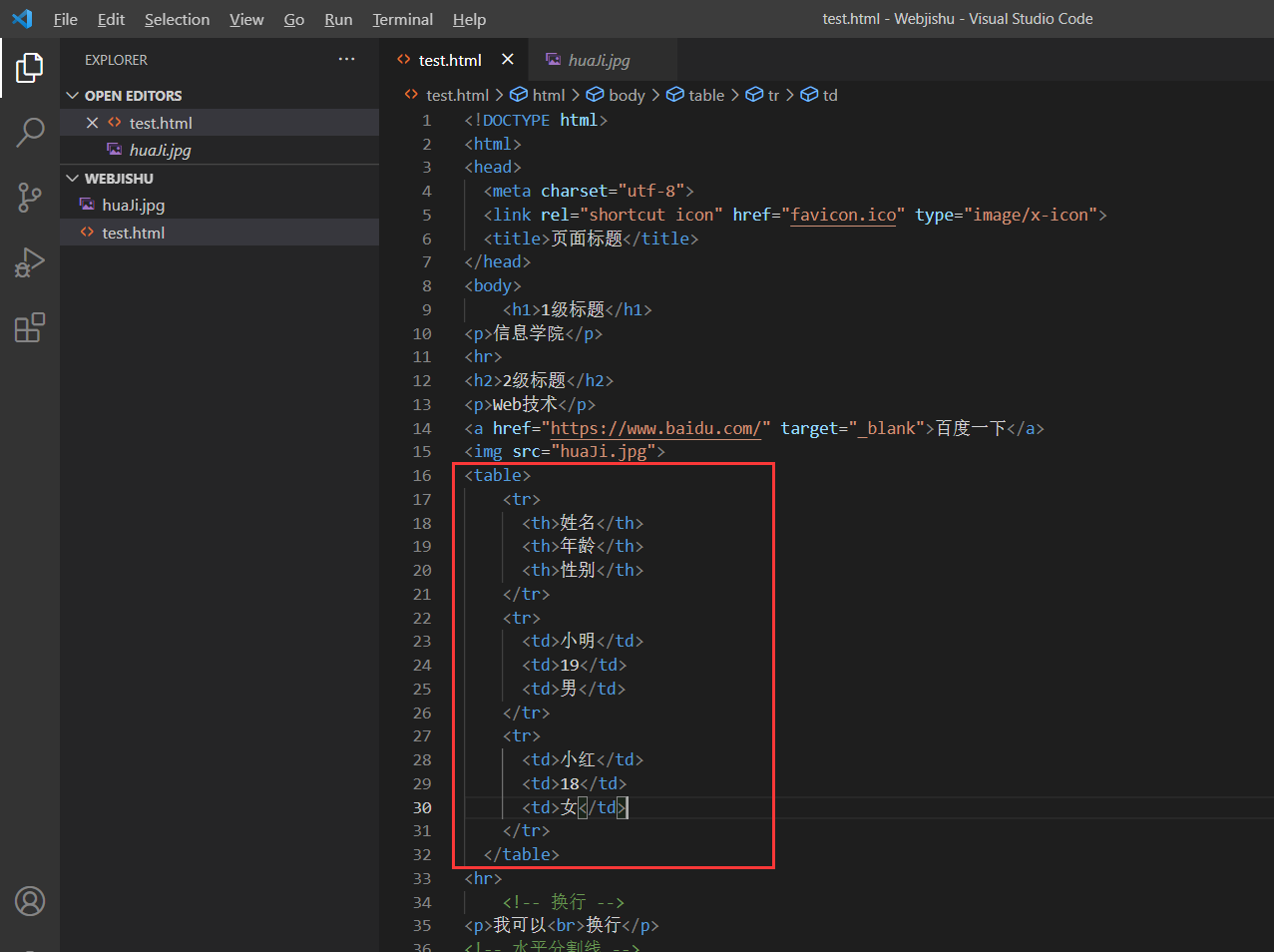Open the View menu
The height and width of the screenshot is (952, 1274).
(x=246, y=19)
